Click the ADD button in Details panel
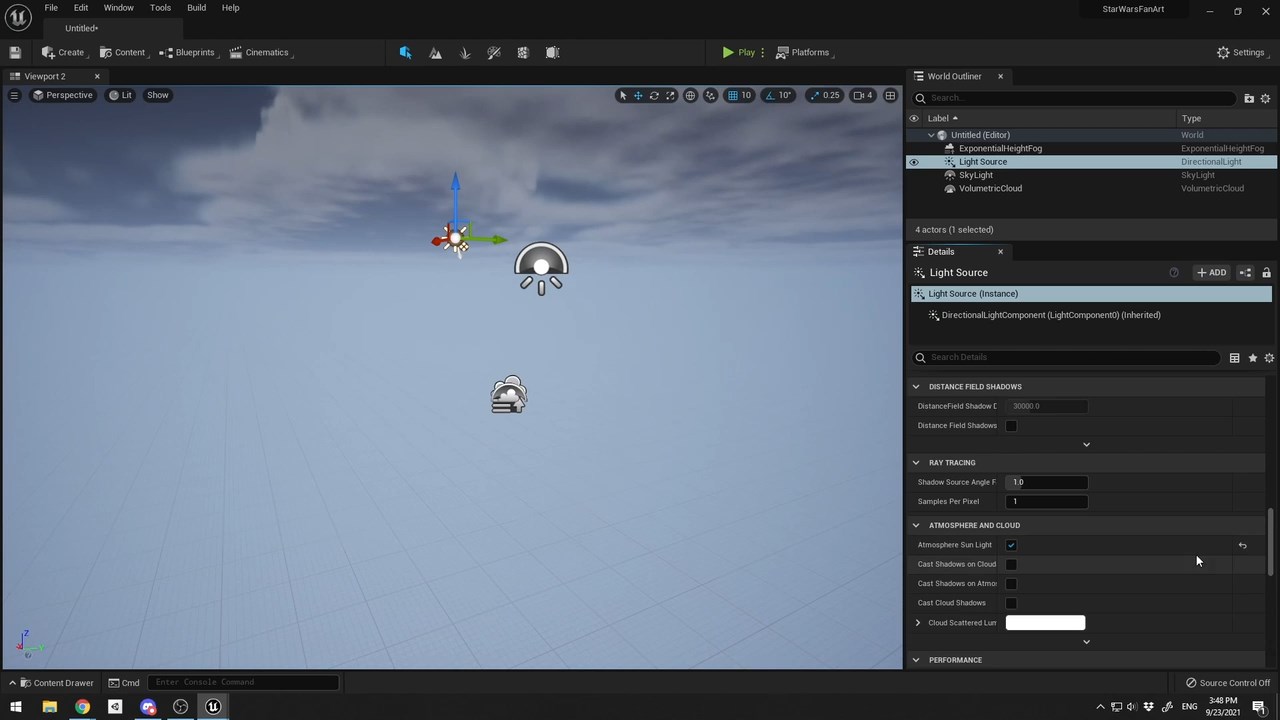1280x720 pixels. point(1211,272)
